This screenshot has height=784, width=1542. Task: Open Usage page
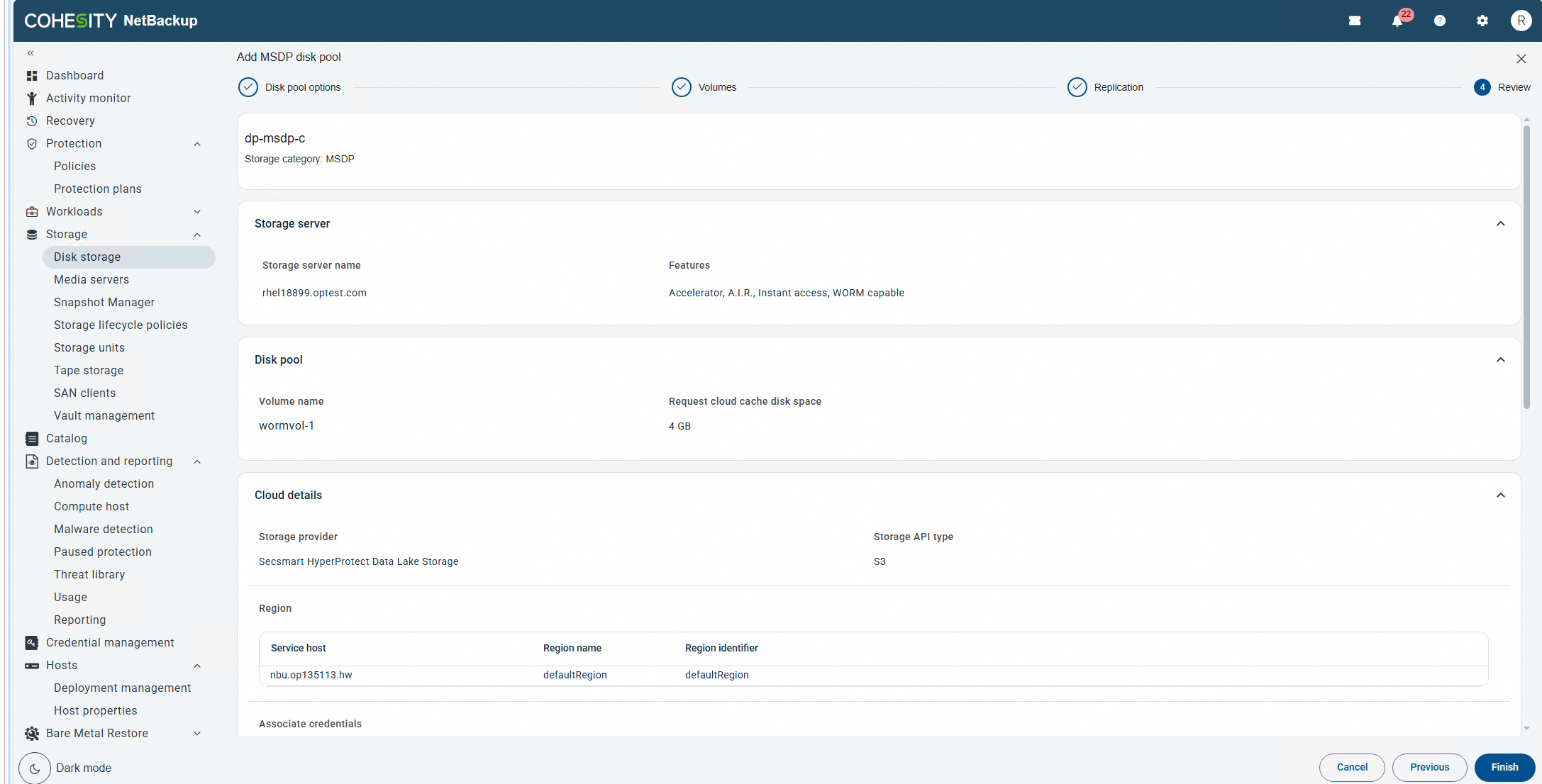click(70, 597)
